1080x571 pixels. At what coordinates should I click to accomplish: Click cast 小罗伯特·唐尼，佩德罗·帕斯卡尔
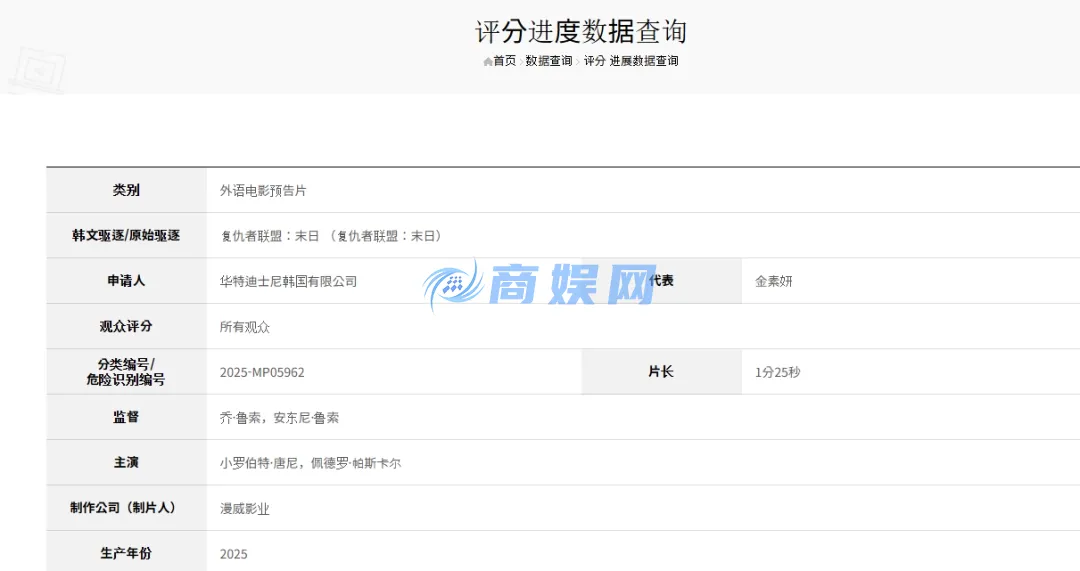(x=310, y=464)
